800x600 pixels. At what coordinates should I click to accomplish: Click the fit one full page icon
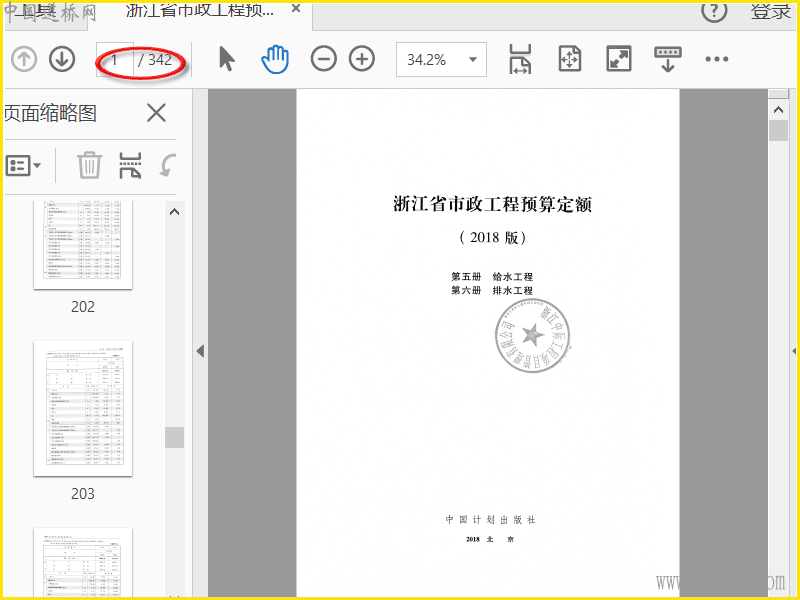569,59
